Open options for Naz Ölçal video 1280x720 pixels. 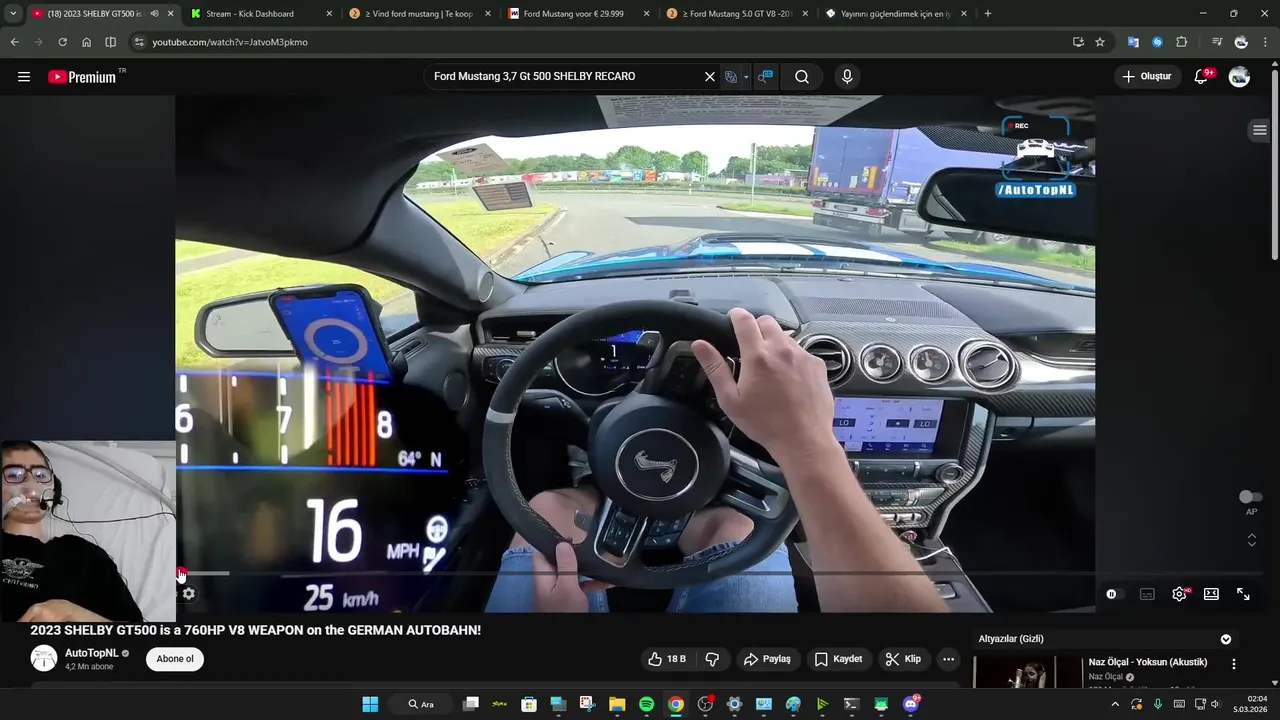click(1234, 664)
